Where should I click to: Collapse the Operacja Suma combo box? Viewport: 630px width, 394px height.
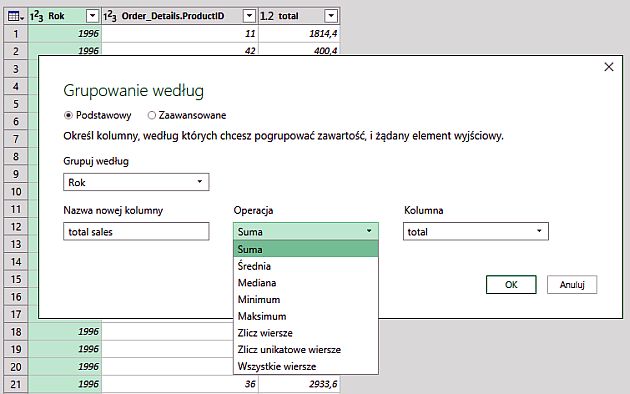pos(306,231)
